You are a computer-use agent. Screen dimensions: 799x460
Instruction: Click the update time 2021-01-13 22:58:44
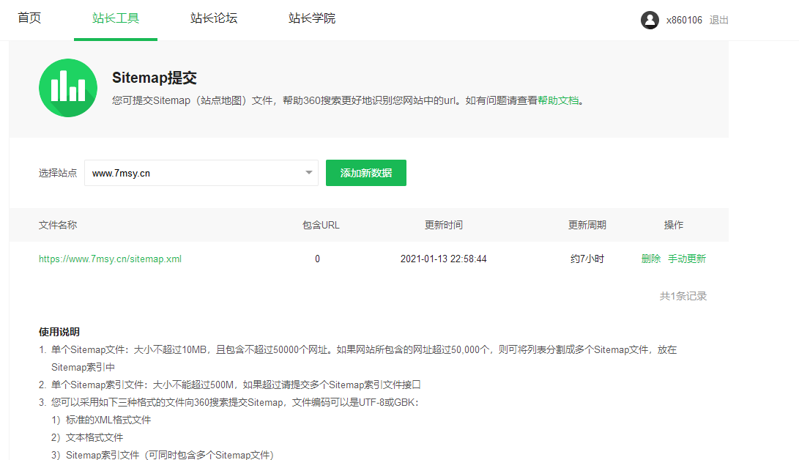[x=443, y=259]
